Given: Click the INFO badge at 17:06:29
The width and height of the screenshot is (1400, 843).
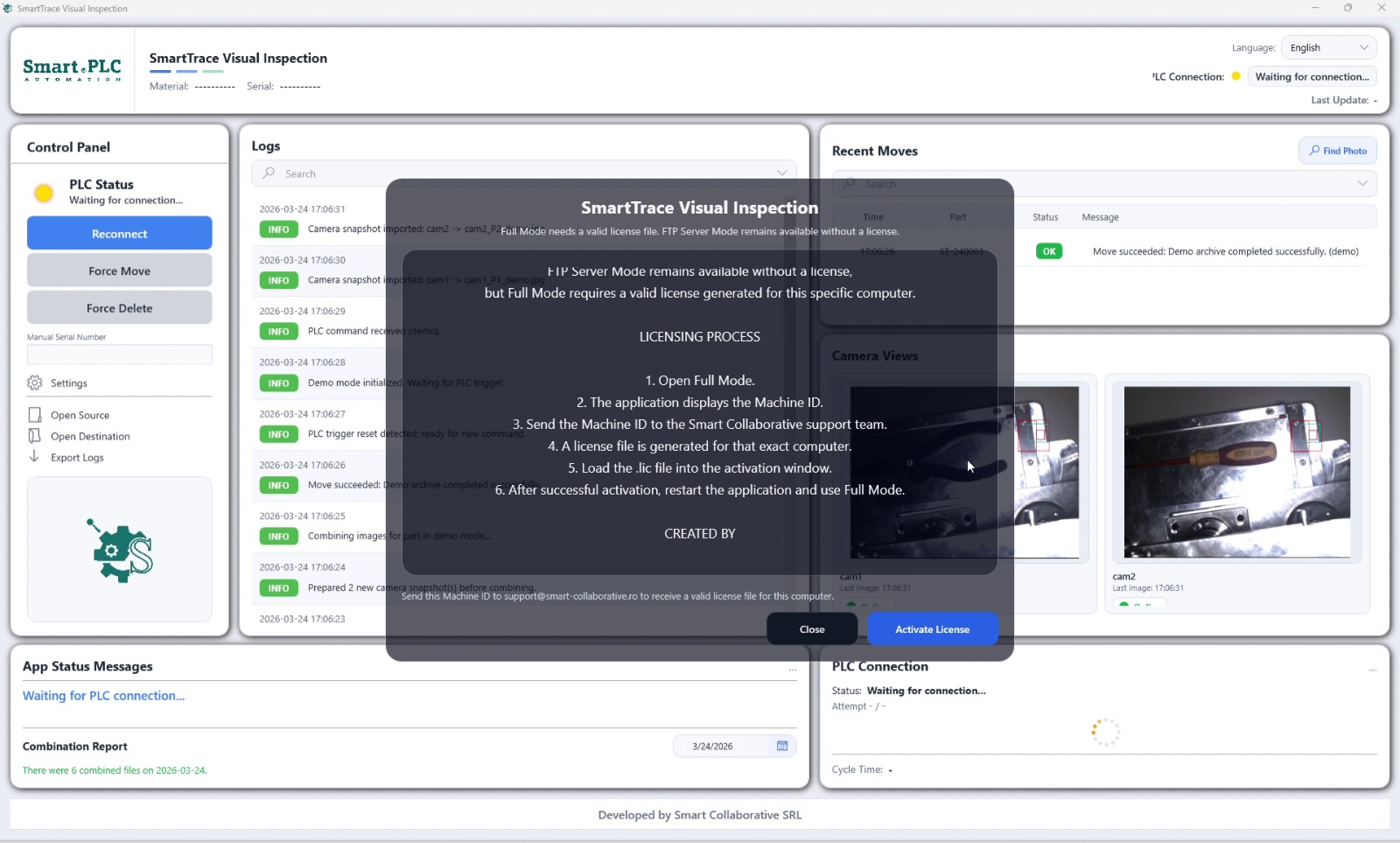Looking at the screenshot, I should pyautogui.click(x=278, y=332).
